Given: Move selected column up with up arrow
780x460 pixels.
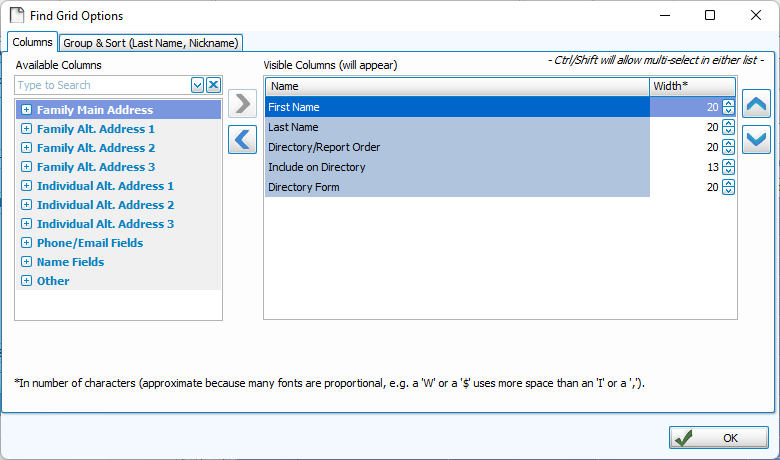Looking at the screenshot, I should pyautogui.click(x=756, y=104).
